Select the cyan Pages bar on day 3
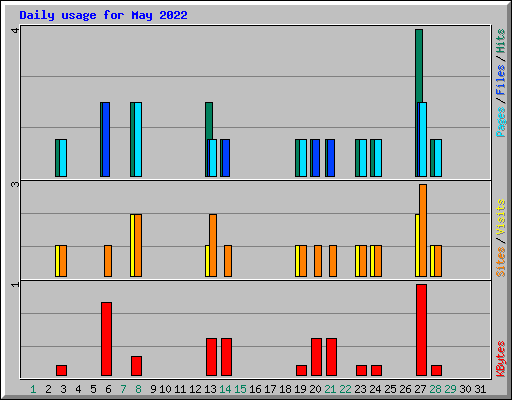Image resolution: width=512 pixels, height=400 pixels. click(x=63, y=158)
